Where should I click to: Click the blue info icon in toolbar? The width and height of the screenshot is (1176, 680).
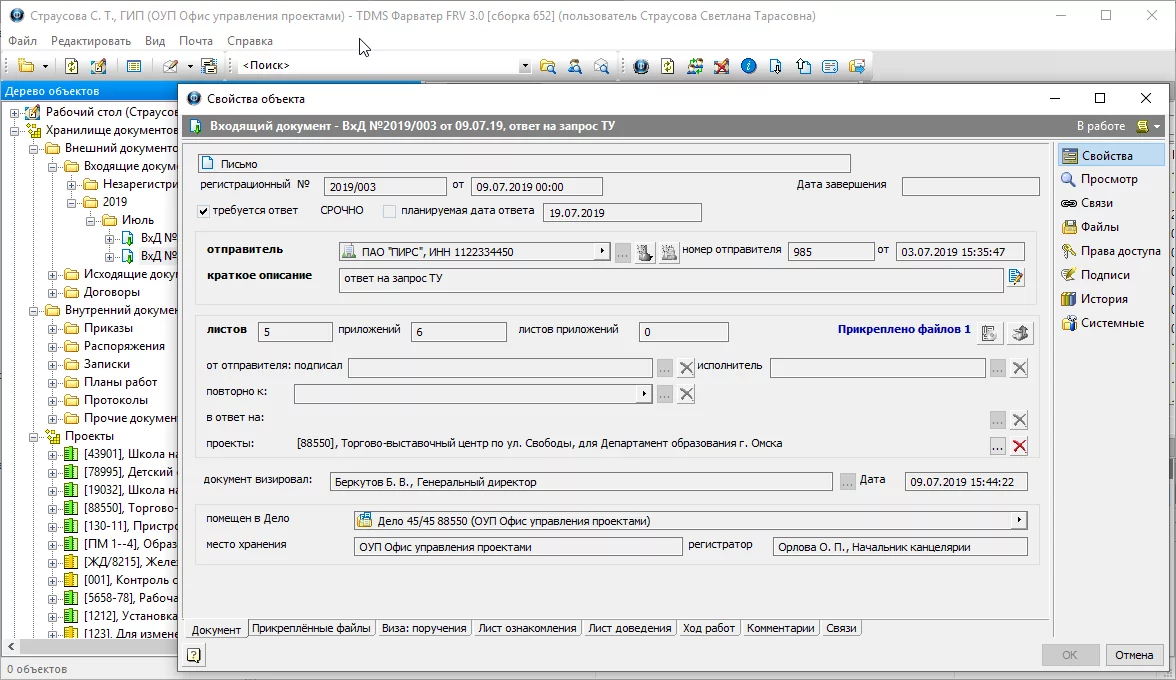(x=748, y=66)
